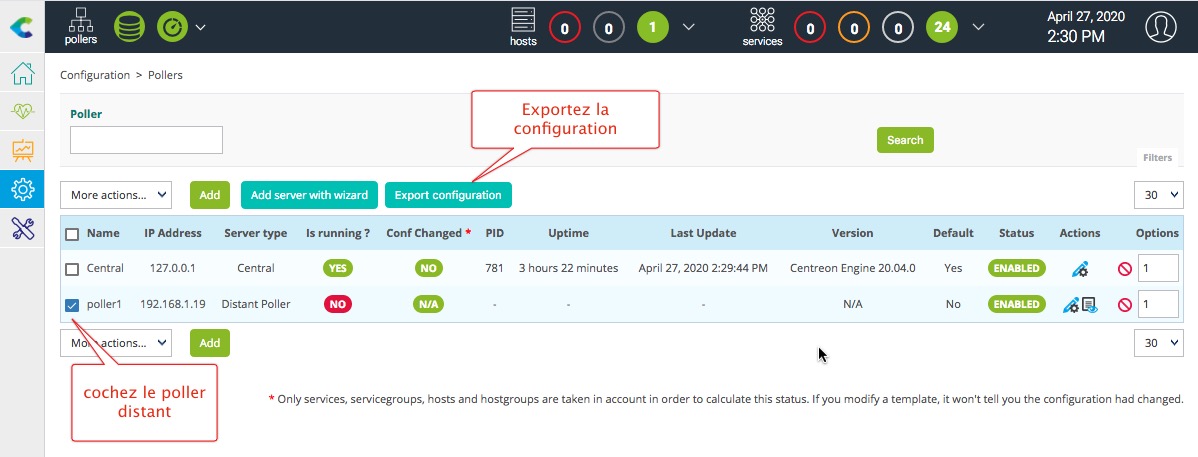Click the Add server with wizard button

click(x=309, y=195)
